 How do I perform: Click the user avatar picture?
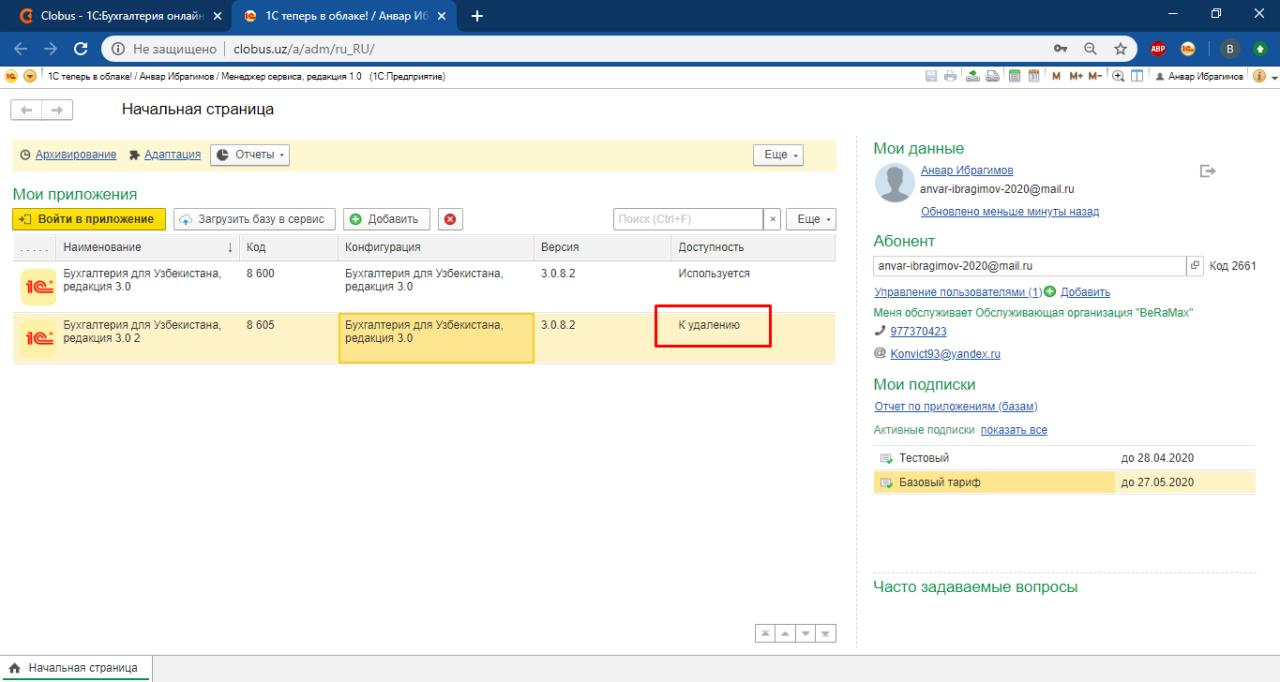[x=894, y=183]
